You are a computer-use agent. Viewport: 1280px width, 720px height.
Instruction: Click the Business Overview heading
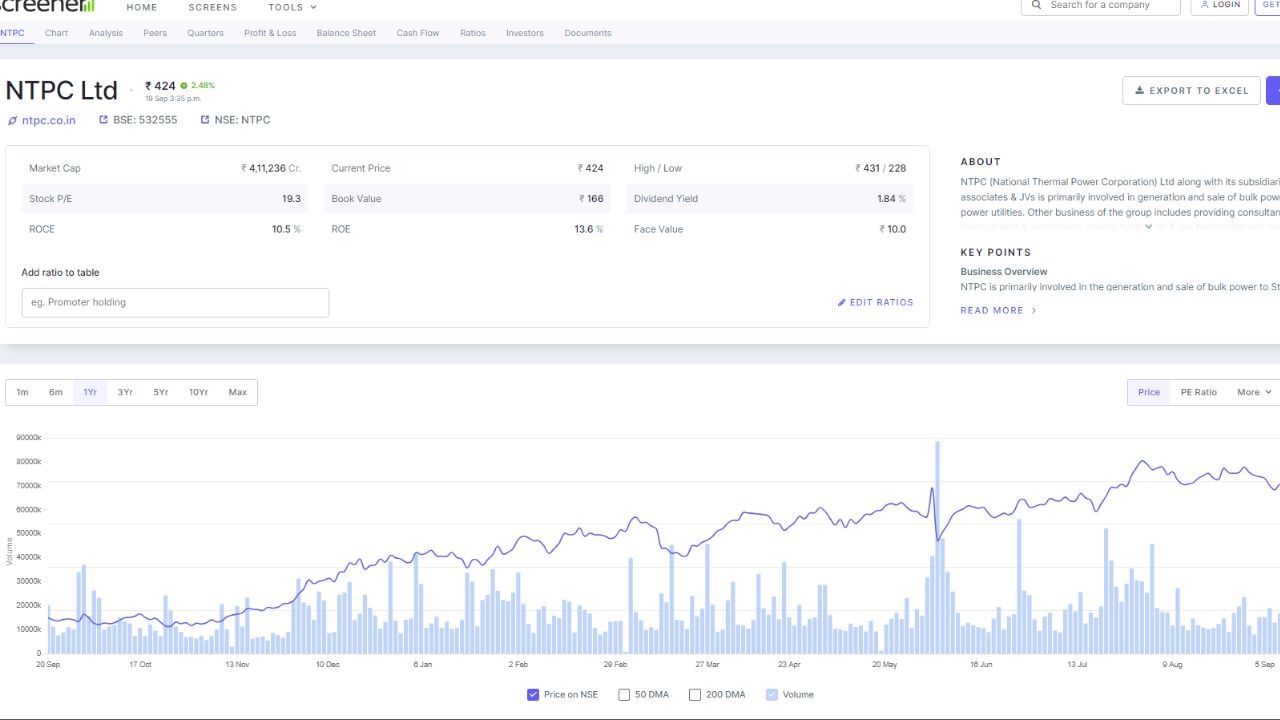tap(1004, 272)
